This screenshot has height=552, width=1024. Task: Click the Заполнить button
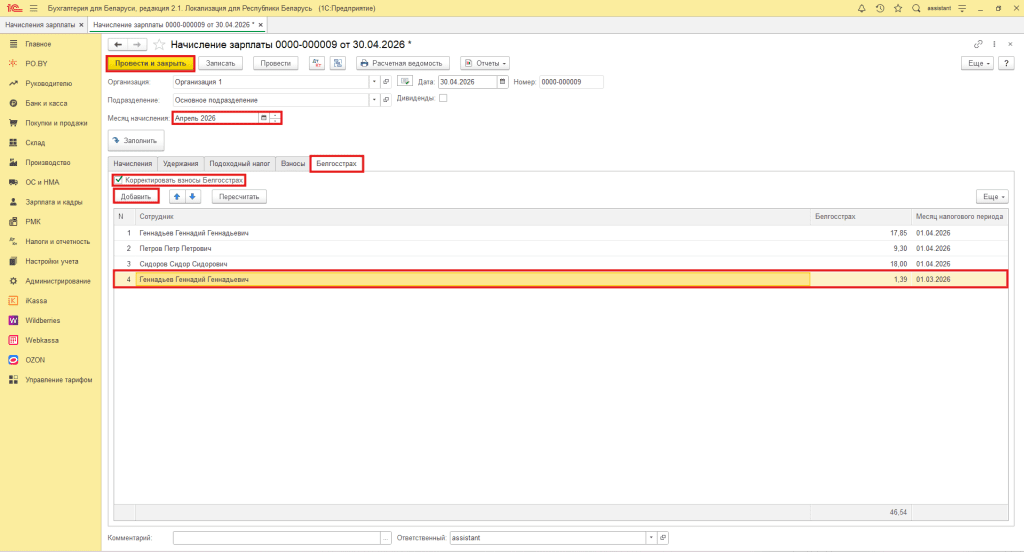136,140
